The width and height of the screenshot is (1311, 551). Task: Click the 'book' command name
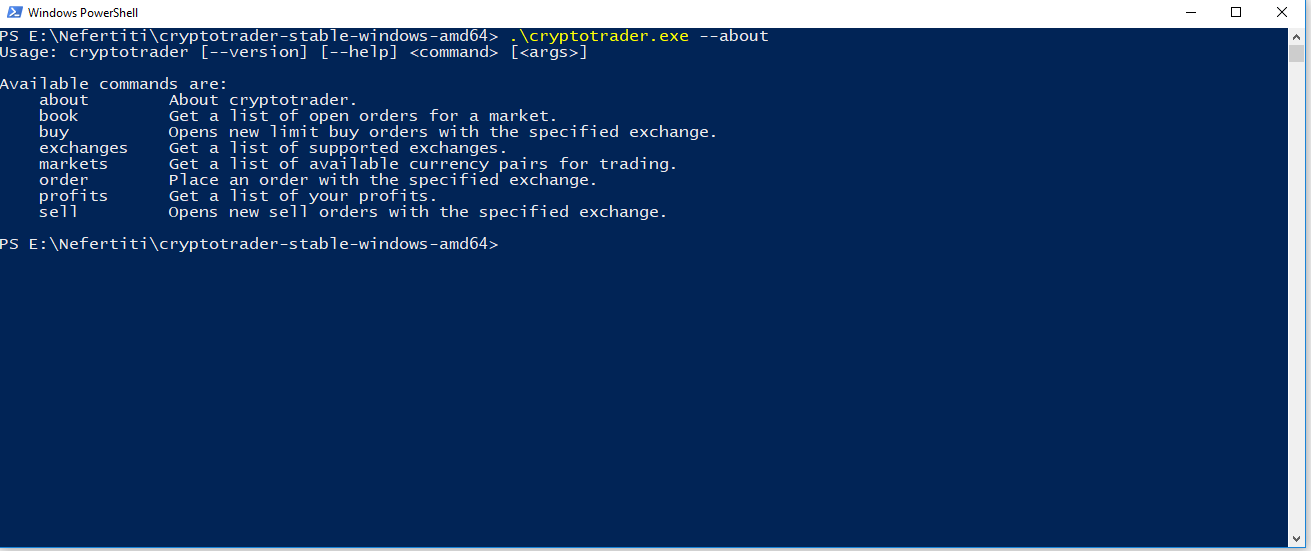[x=58, y=116]
